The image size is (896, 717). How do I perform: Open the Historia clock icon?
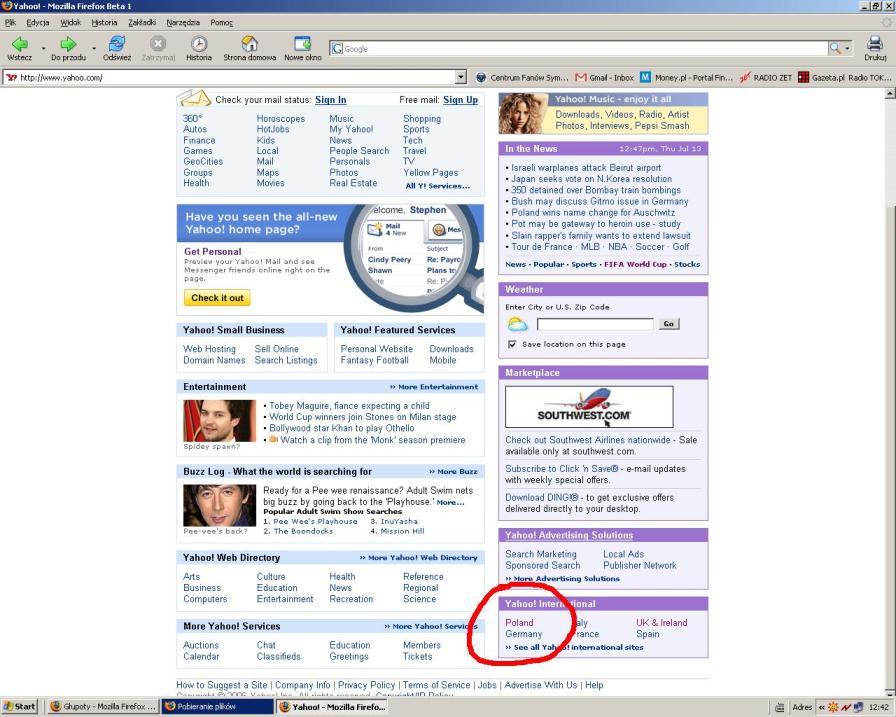coord(199,44)
